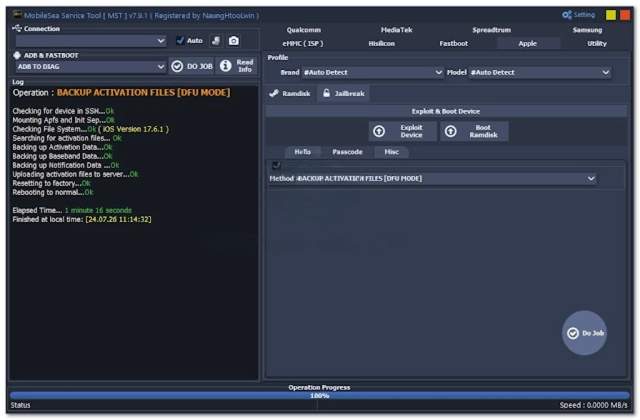Click 'Resetting to factory' log line
Viewport: 640px width, 420px height.
coord(51,183)
